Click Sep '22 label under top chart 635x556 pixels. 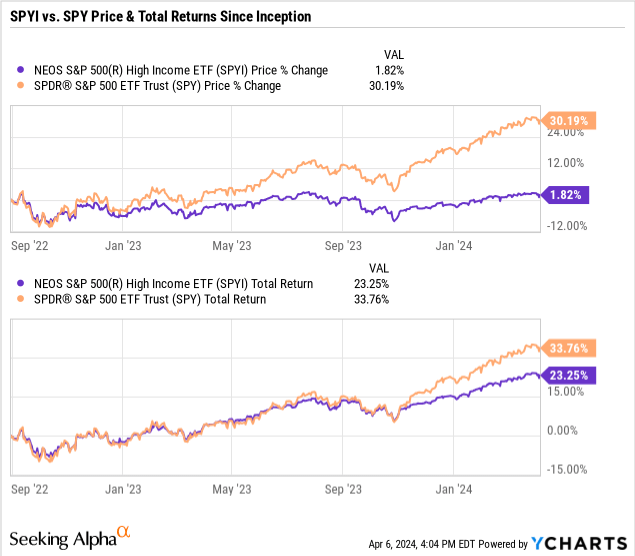(30, 246)
